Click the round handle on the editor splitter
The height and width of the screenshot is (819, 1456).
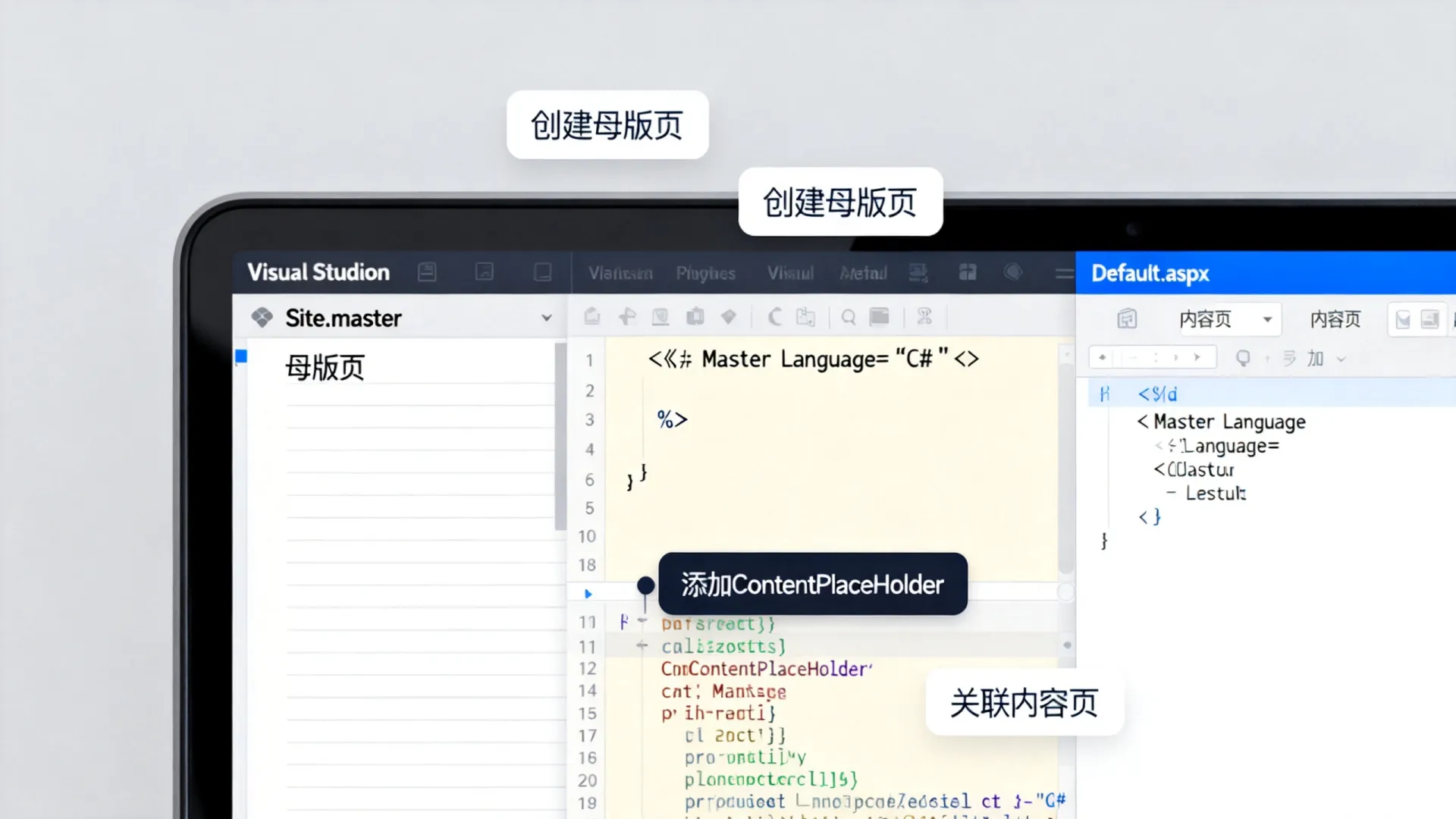click(x=1066, y=592)
